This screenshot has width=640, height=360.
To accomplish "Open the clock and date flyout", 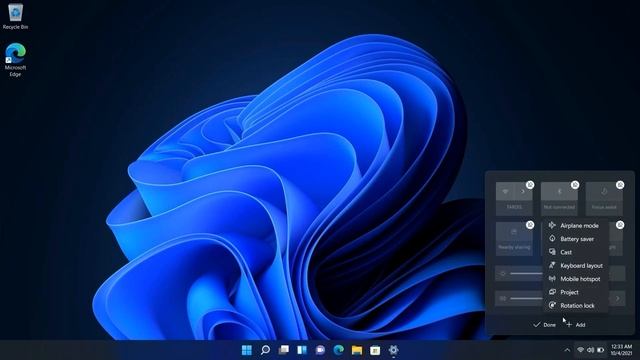I will [x=621, y=350].
